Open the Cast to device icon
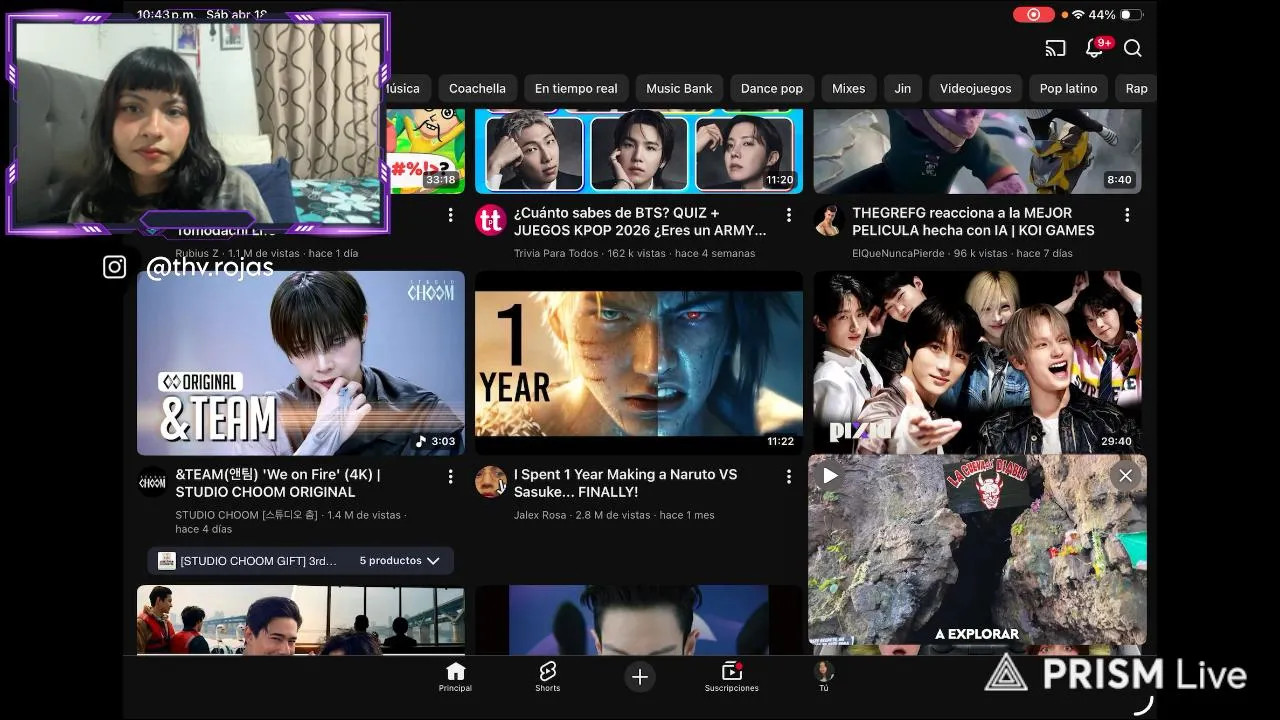 point(1055,48)
